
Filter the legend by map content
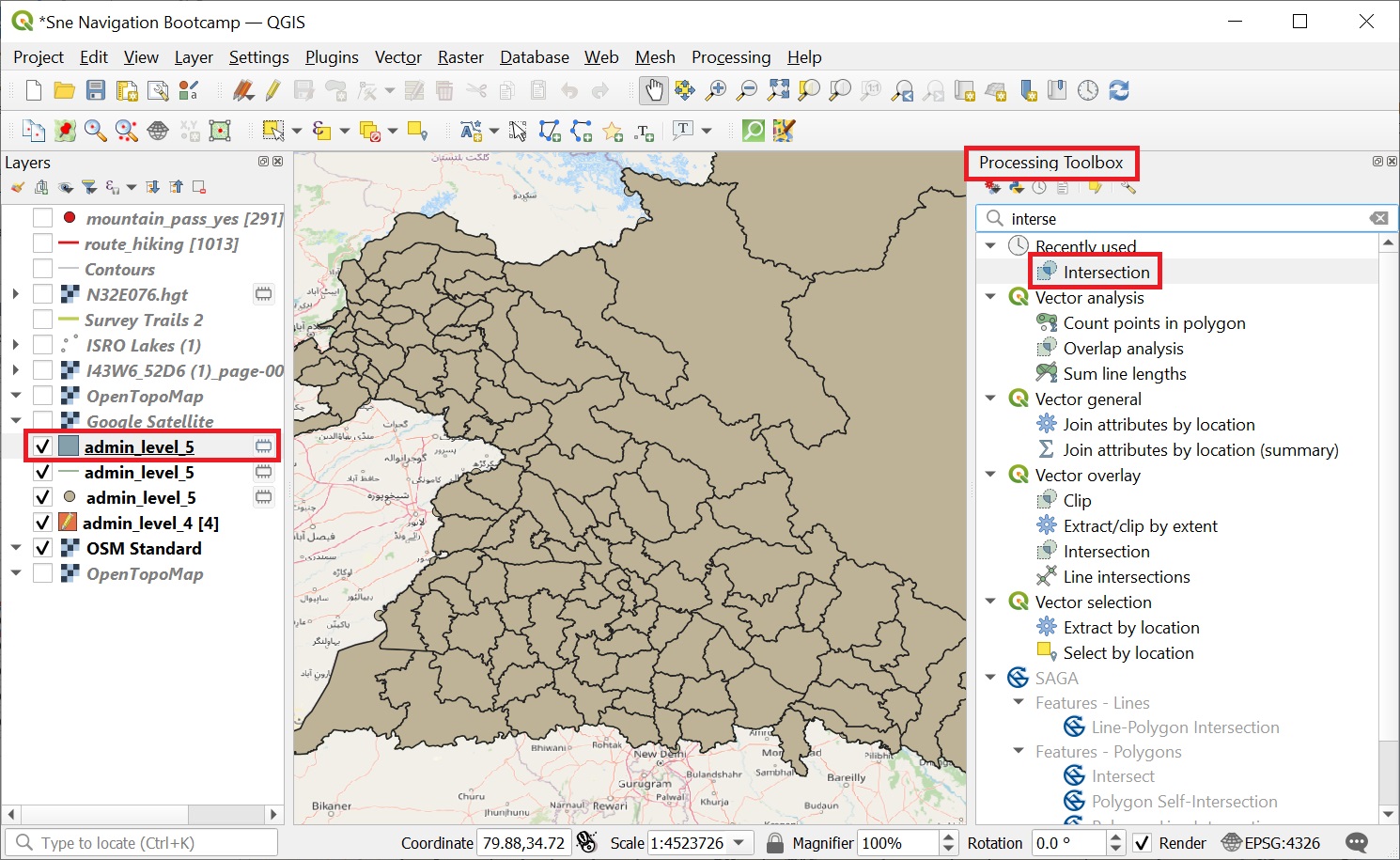89,187
